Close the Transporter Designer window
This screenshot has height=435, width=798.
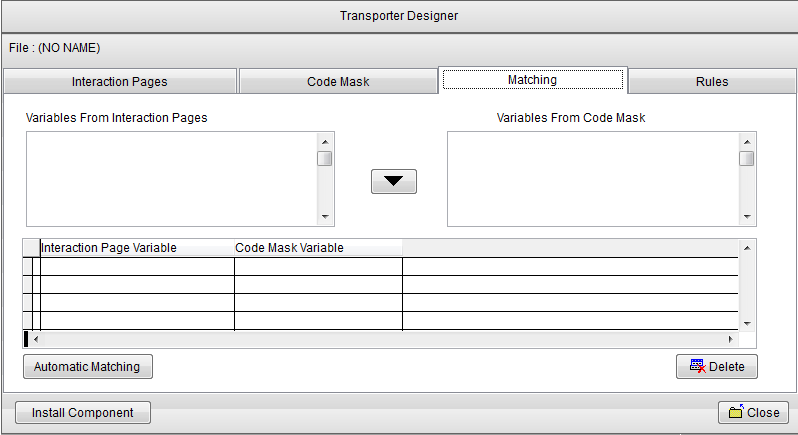(753, 413)
